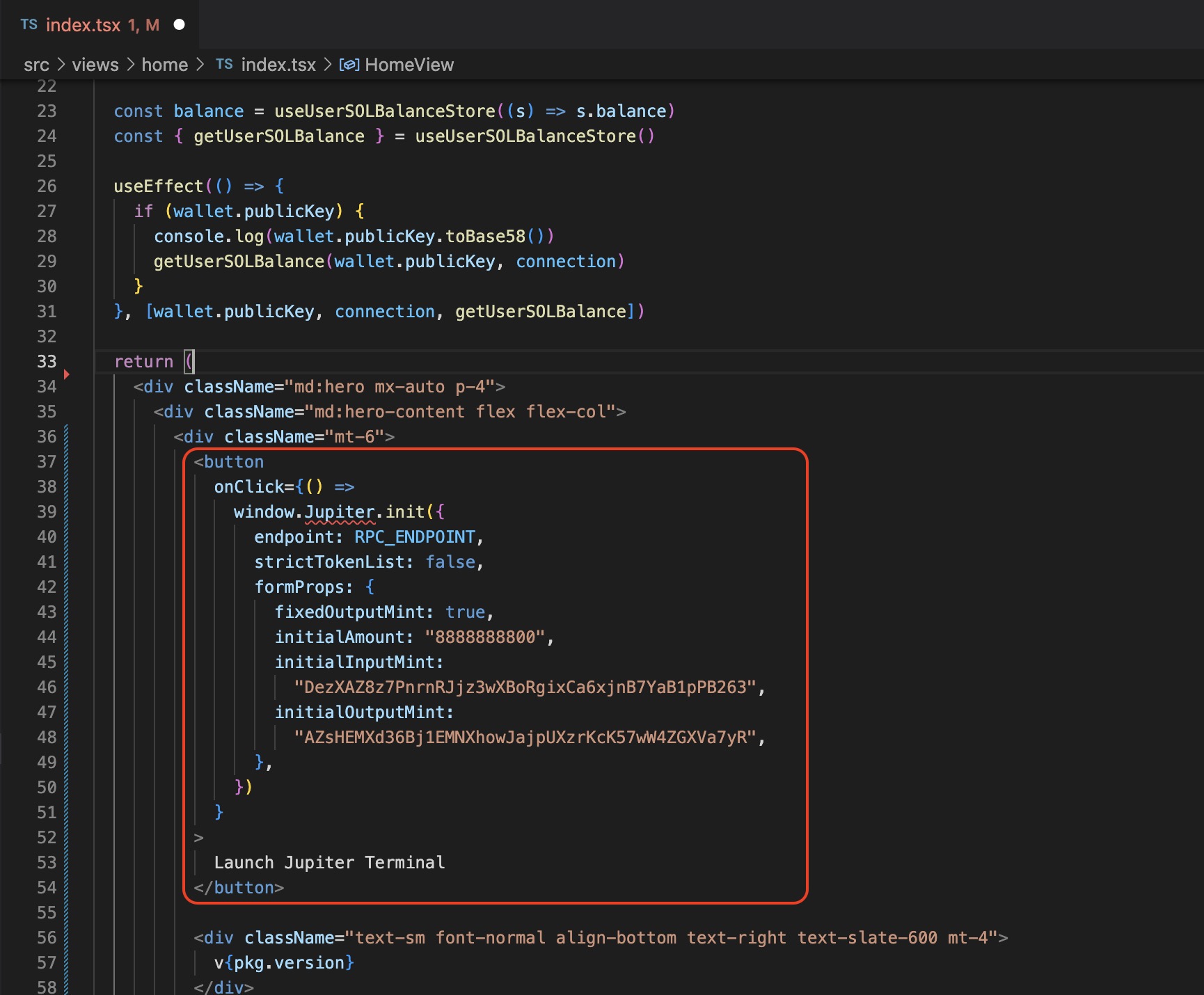Image resolution: width=1204 pixels, height=995 pixels.
Task: Click the TS icon in the breadcrumb
Action: pyautogui.click(x=224, y=65)
